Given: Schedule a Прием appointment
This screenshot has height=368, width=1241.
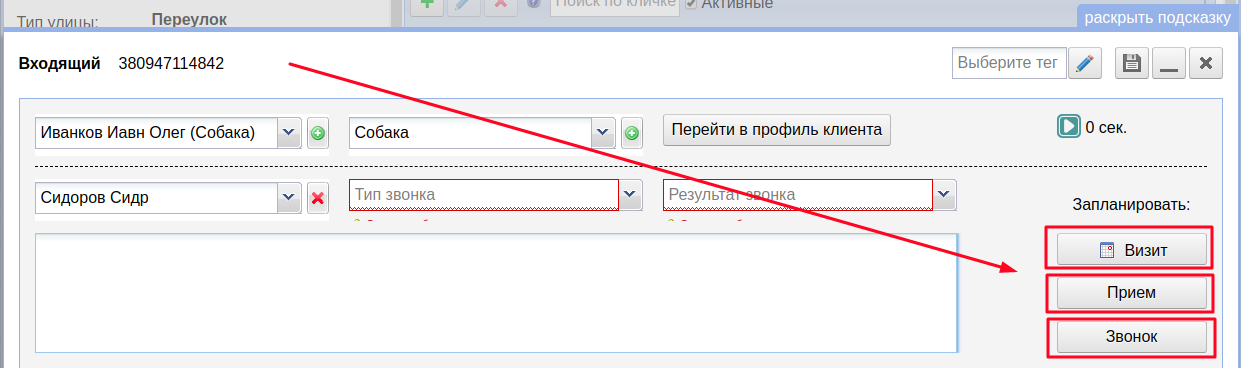Looking at the screenshot, I should coord(1131,293).
